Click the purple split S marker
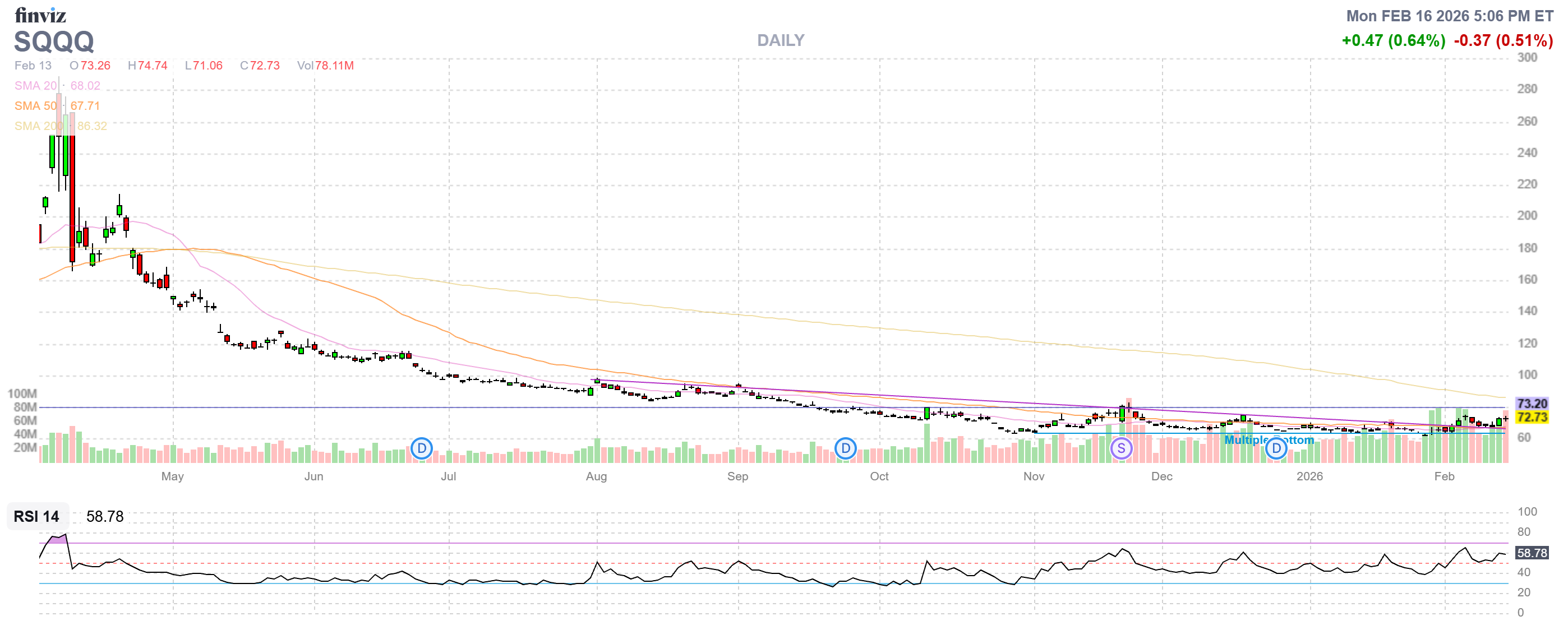This screenshot has width=1568, height=630. tap(1120, 449)
